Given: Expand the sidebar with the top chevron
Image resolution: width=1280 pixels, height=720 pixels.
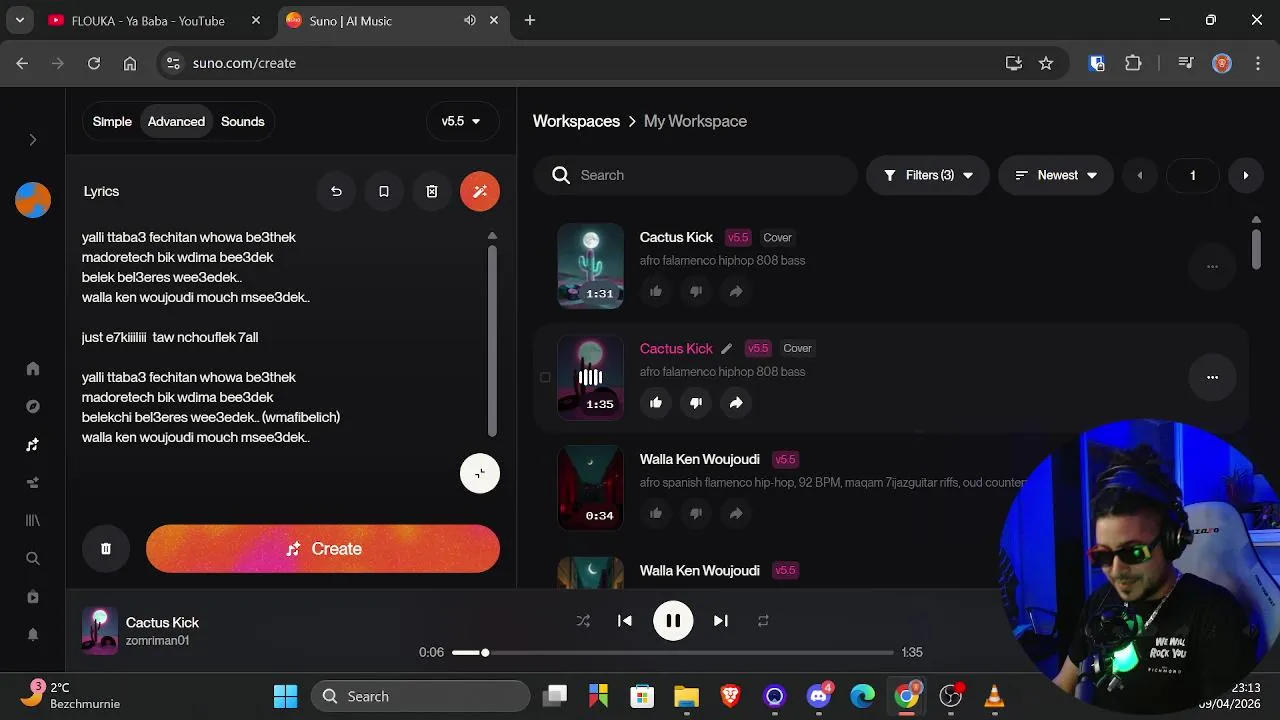Looking at the screenshot, I should pyautogui.click(x=33, y=140).
